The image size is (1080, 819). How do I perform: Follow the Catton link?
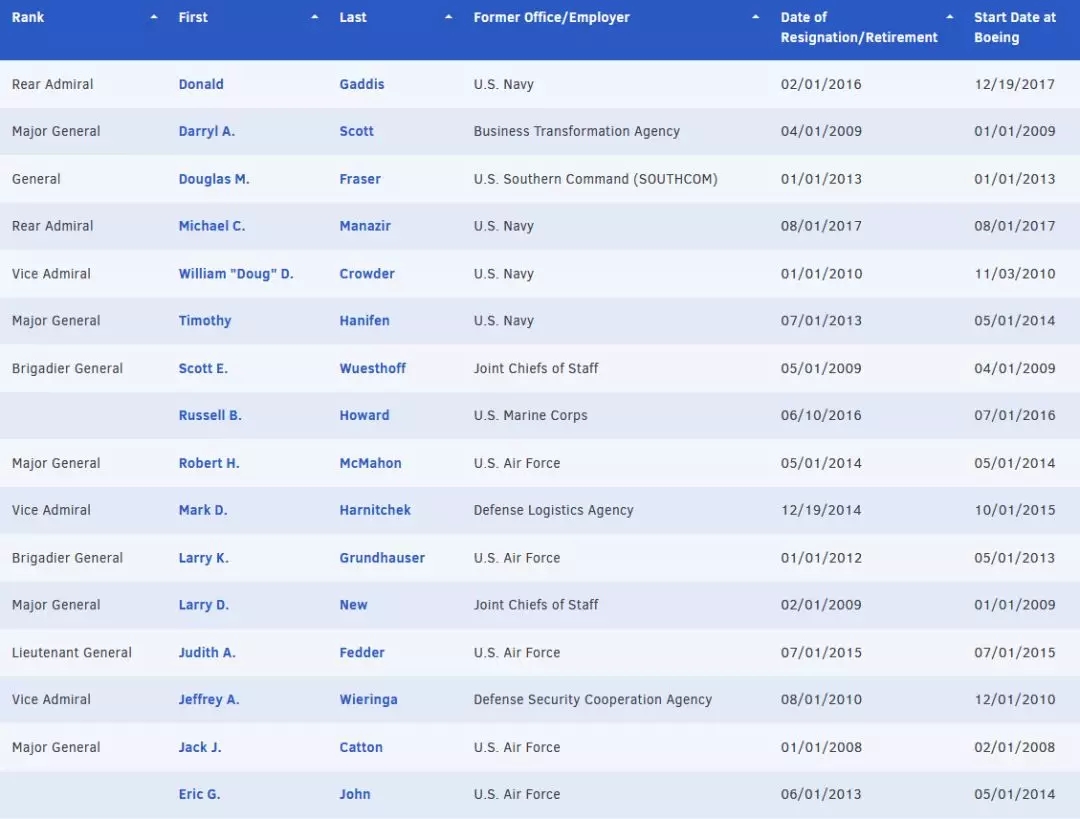361,747
